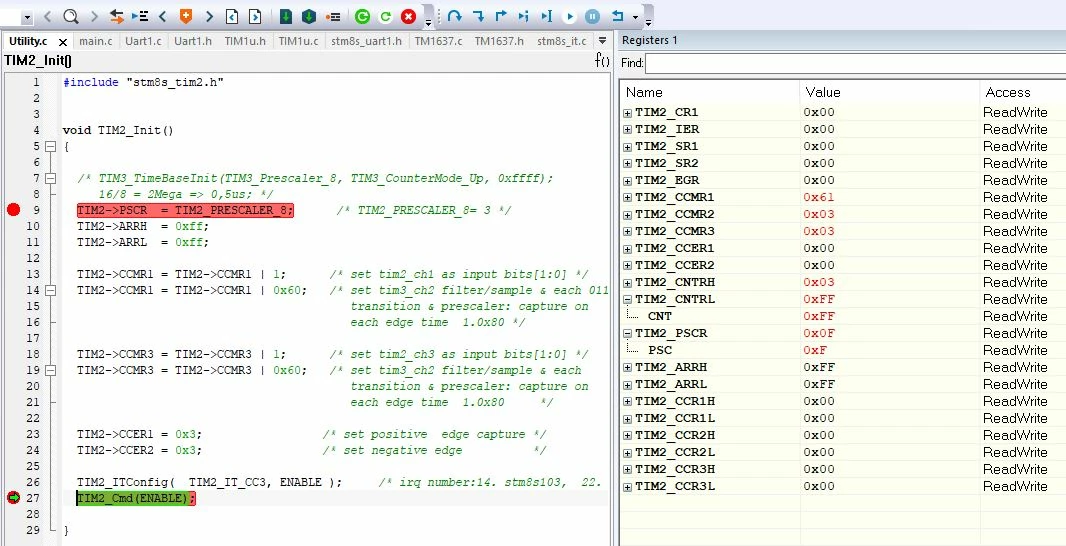This screenshot has height=546, width=1066.
Task: Click the Download and Debug icon
Action: (x=286, y=16)
